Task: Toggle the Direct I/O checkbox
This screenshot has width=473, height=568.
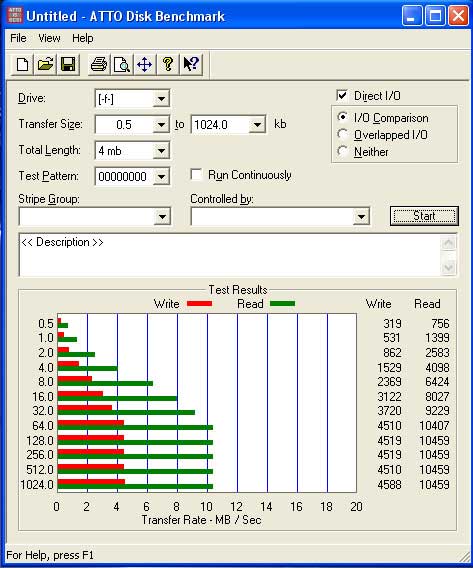Action: click(x=342, y=95)
